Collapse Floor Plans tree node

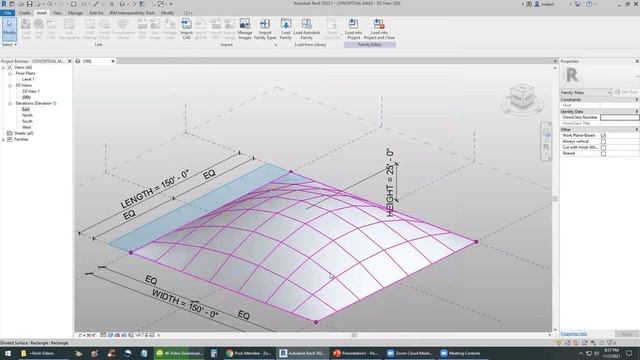pos(10,73)
